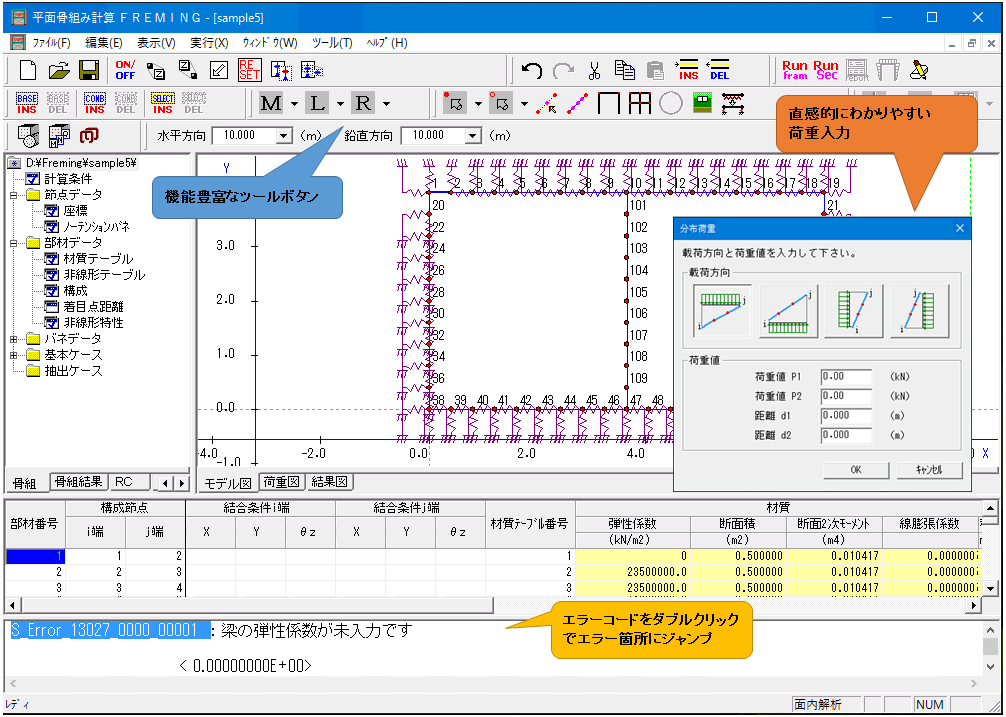Open the dropdown arrow next to M button

click(293, 104)
